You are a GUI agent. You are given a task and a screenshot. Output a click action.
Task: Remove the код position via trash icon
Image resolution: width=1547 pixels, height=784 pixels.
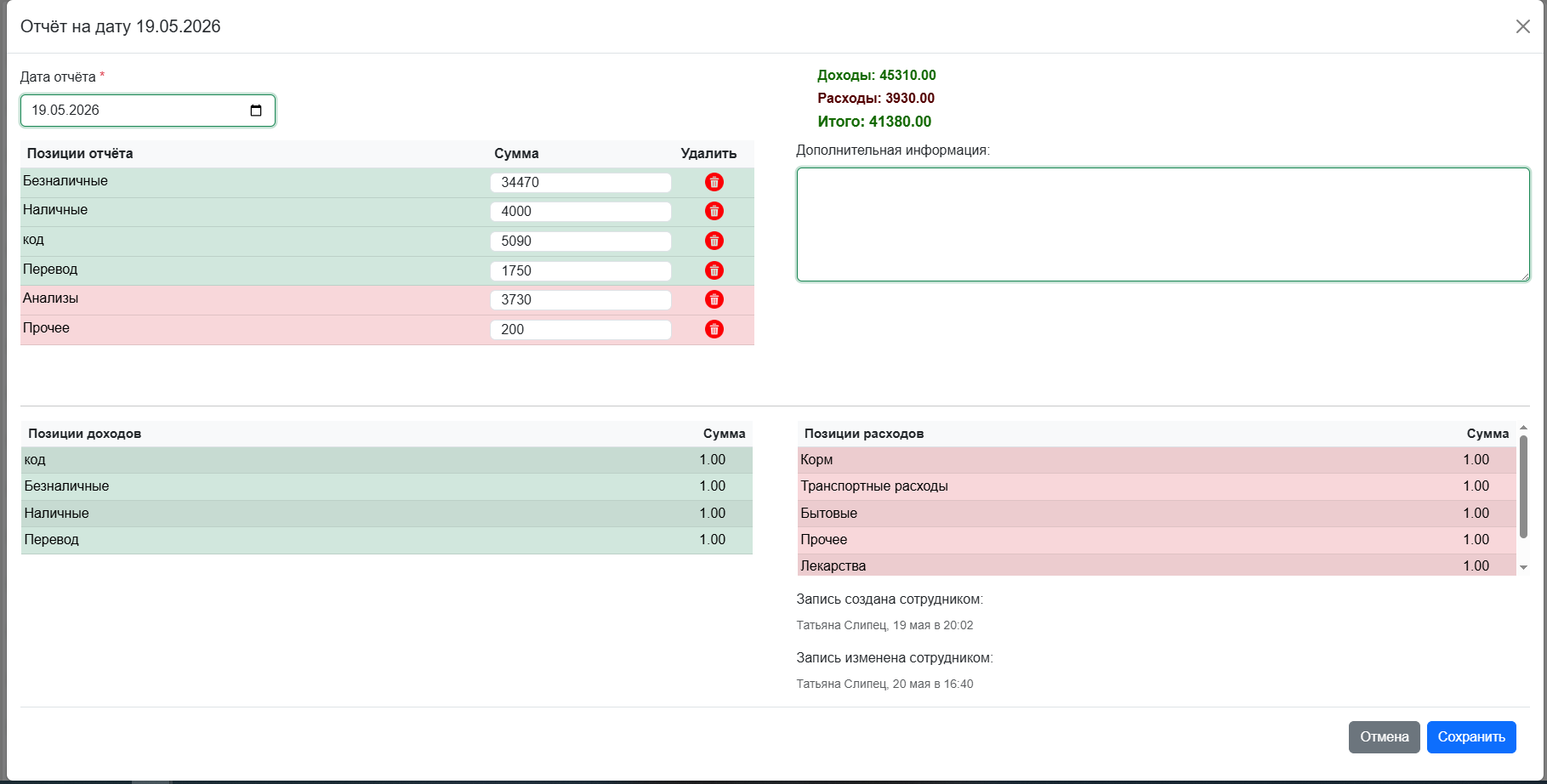[x=714, y=241]
